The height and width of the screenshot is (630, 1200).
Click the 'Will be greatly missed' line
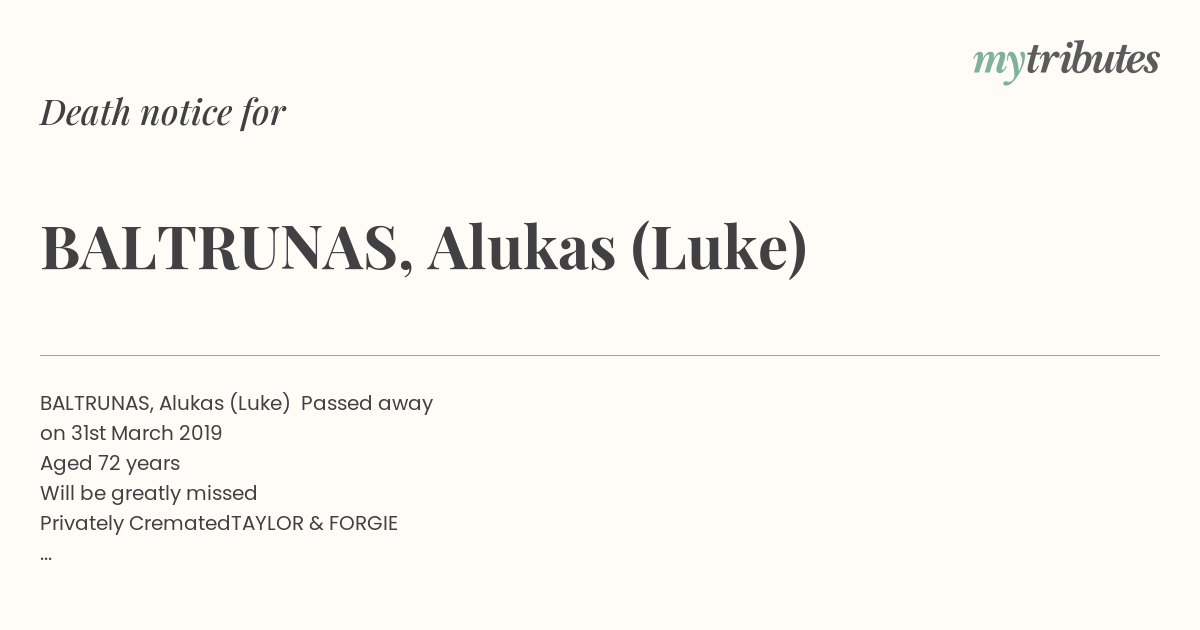(149, 494)
